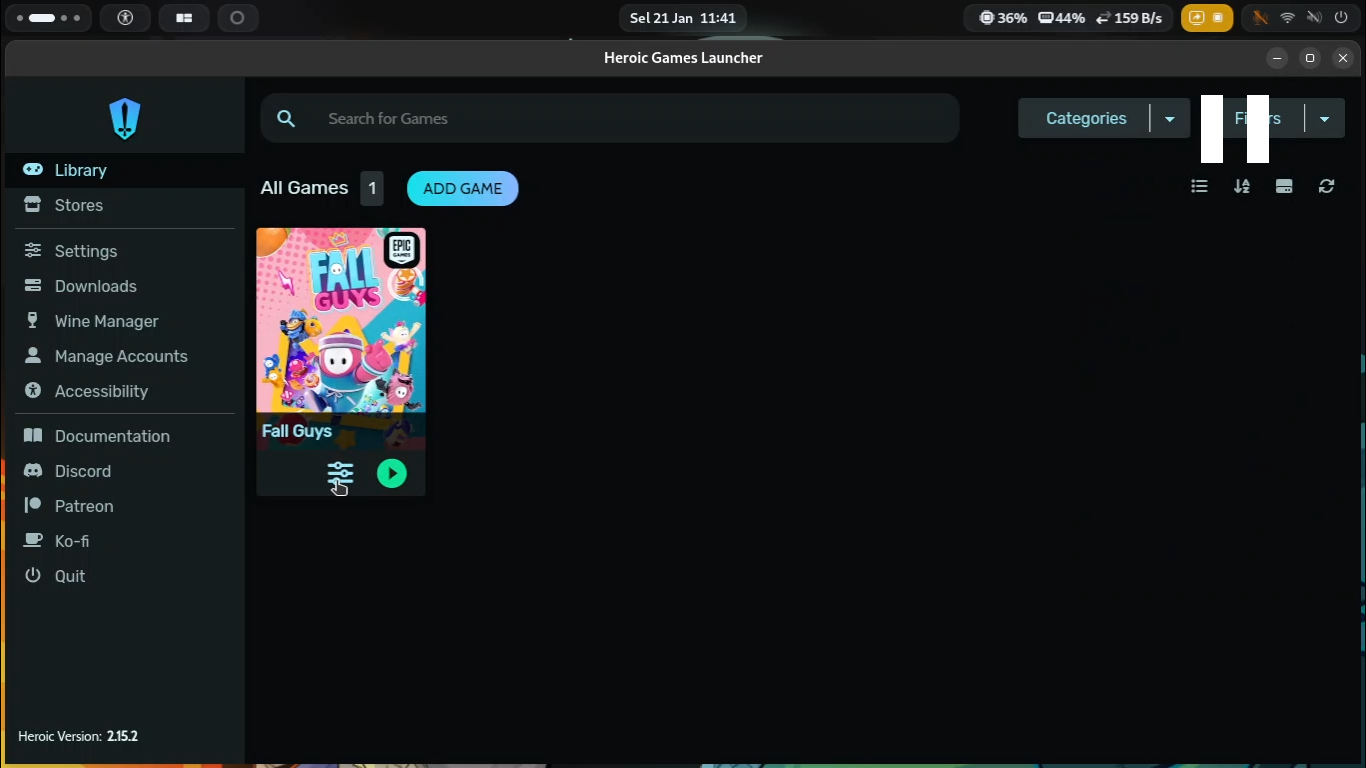Focus the Search for Games field
The height and width of the screenshot is (768, 1366).
(x=610, y=118)
